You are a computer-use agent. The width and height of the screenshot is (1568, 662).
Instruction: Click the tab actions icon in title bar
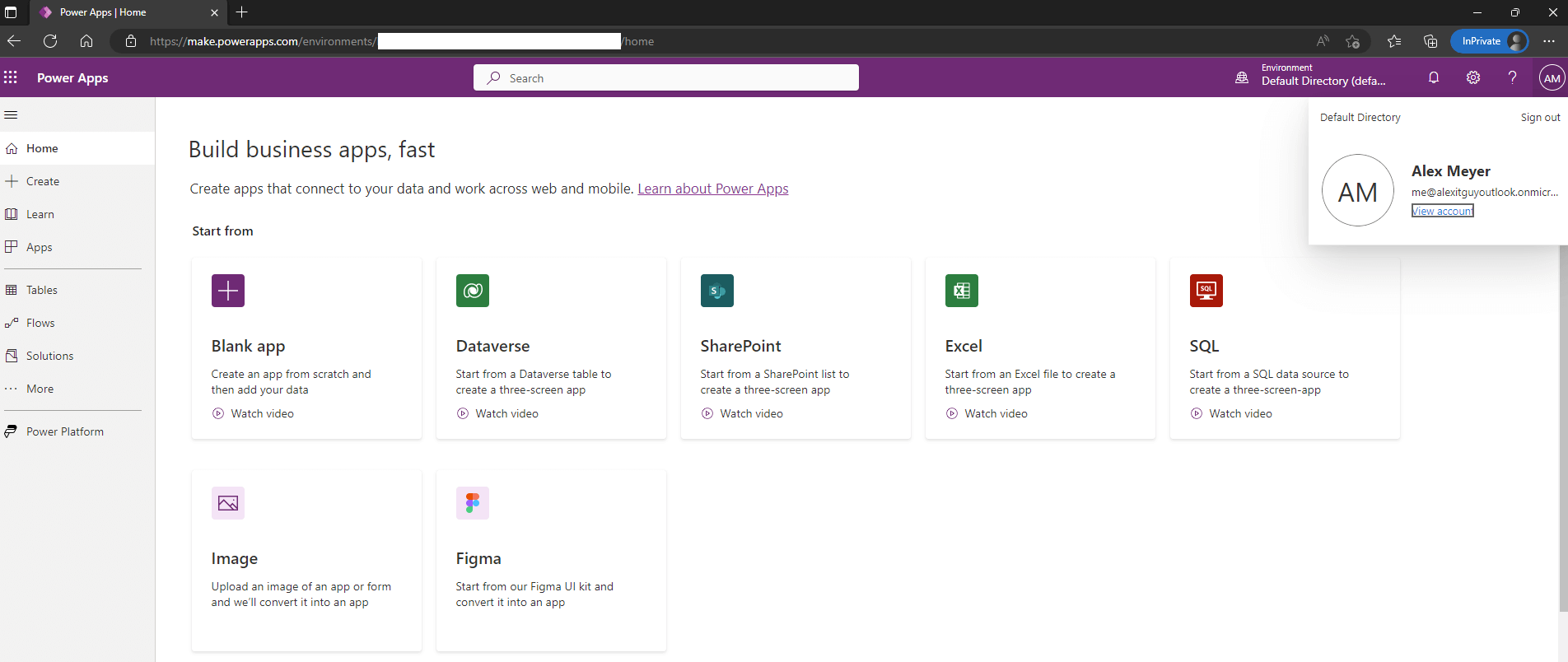pyautogui.click(x=11, y=12)
